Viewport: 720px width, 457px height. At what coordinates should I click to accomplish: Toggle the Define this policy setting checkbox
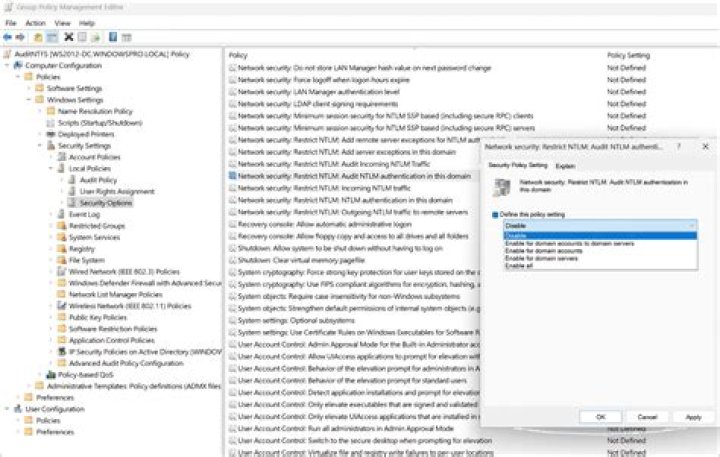click(495, 214)
